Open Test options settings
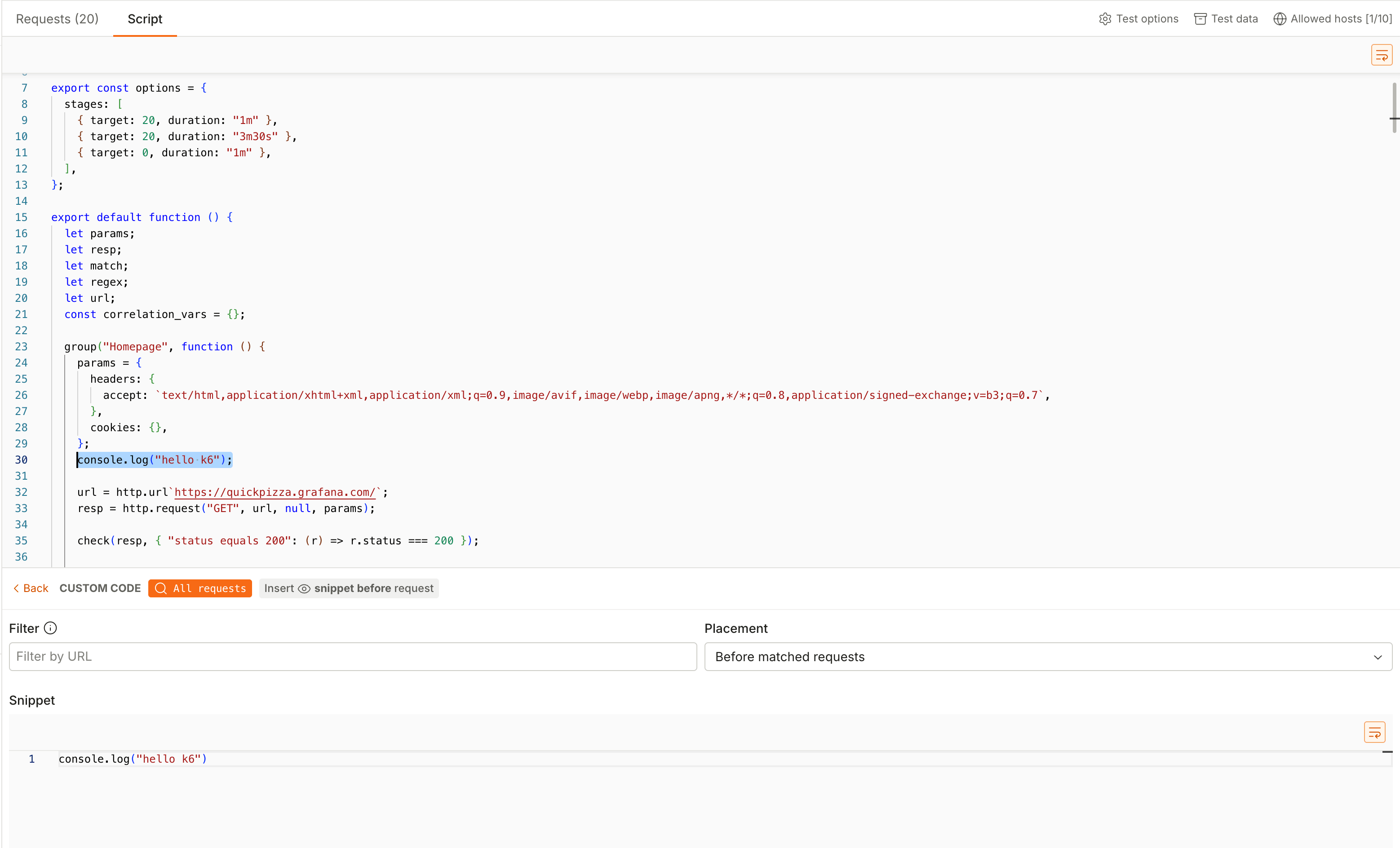The image size is (1400, 848). (x=1139, y=19)
